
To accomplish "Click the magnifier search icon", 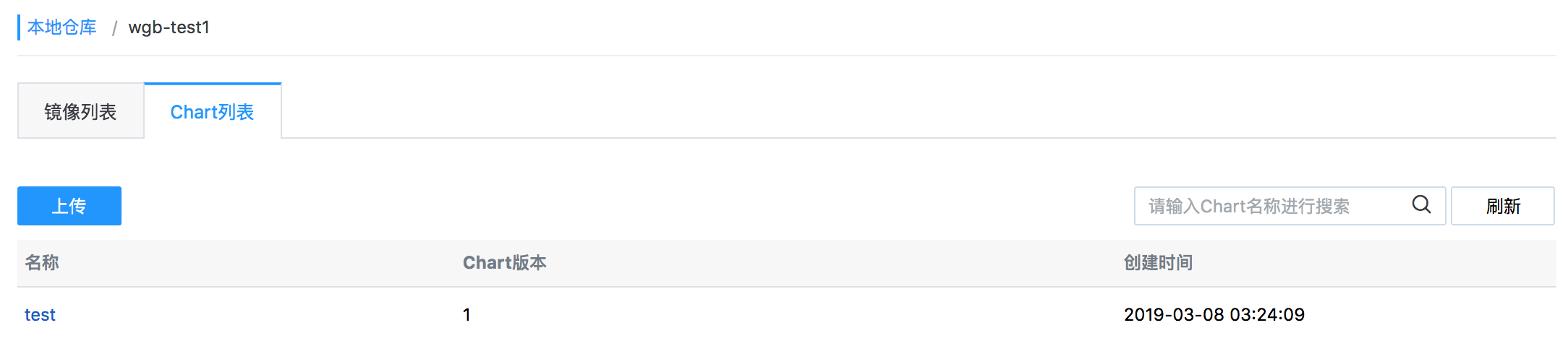I will [x=1421, y=205].
